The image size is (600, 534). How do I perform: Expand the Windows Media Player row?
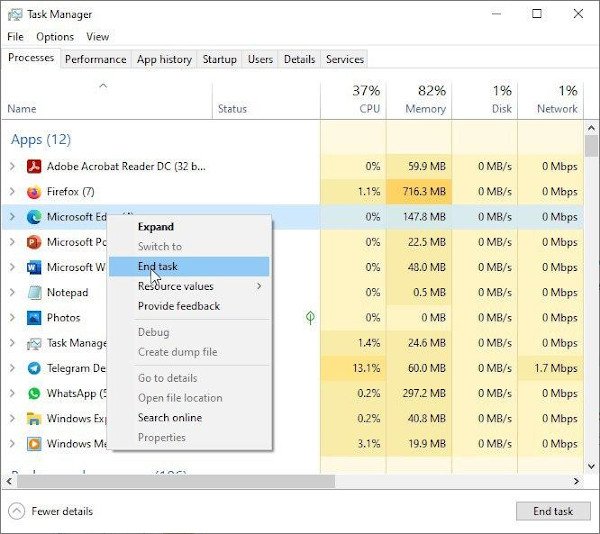point(12,444)
